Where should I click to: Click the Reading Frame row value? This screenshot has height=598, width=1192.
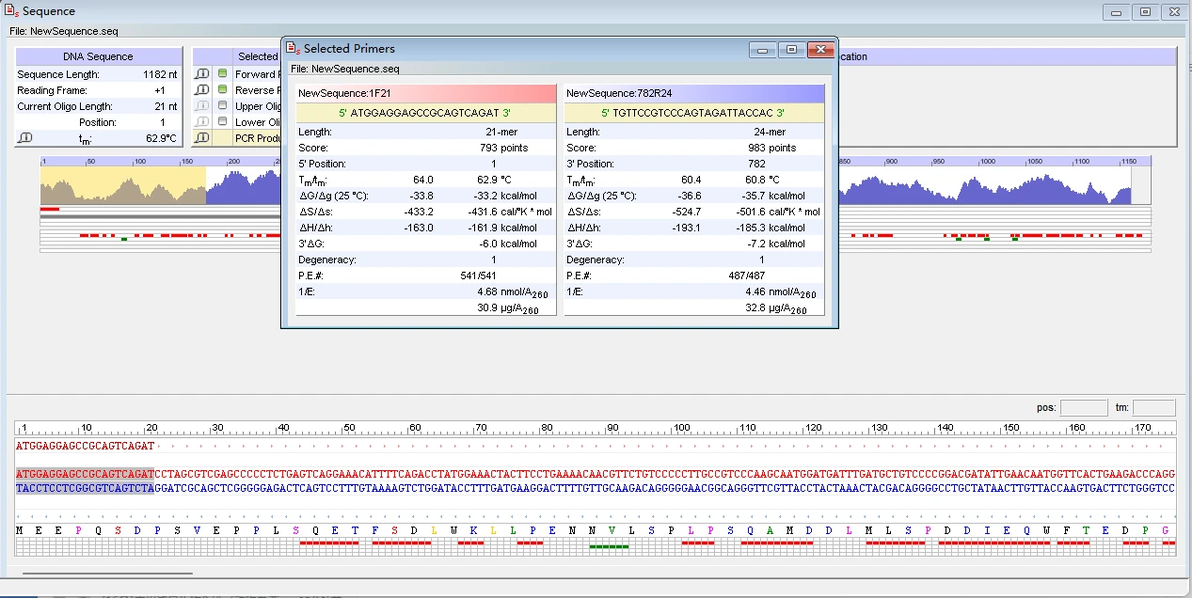click(160, 90)
